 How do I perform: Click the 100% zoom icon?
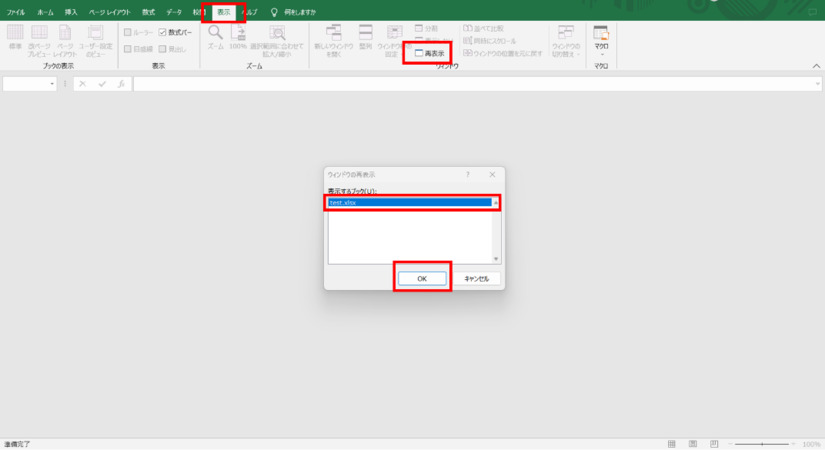[238, 34]
